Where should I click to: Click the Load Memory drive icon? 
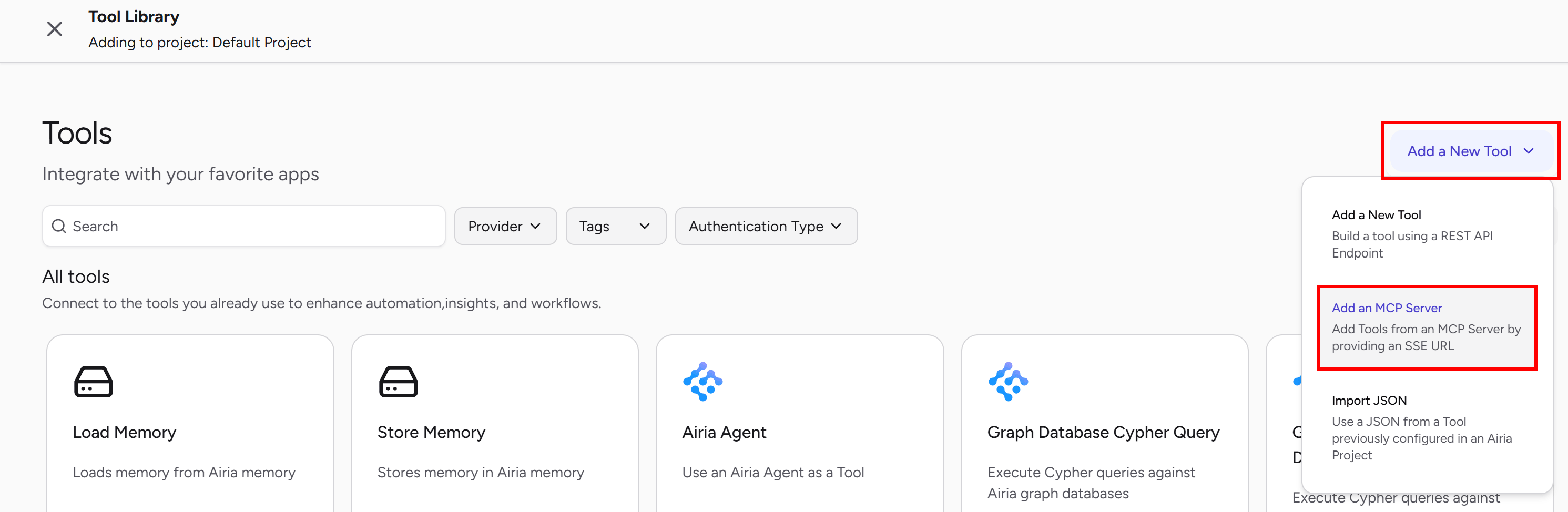(93, 382)
